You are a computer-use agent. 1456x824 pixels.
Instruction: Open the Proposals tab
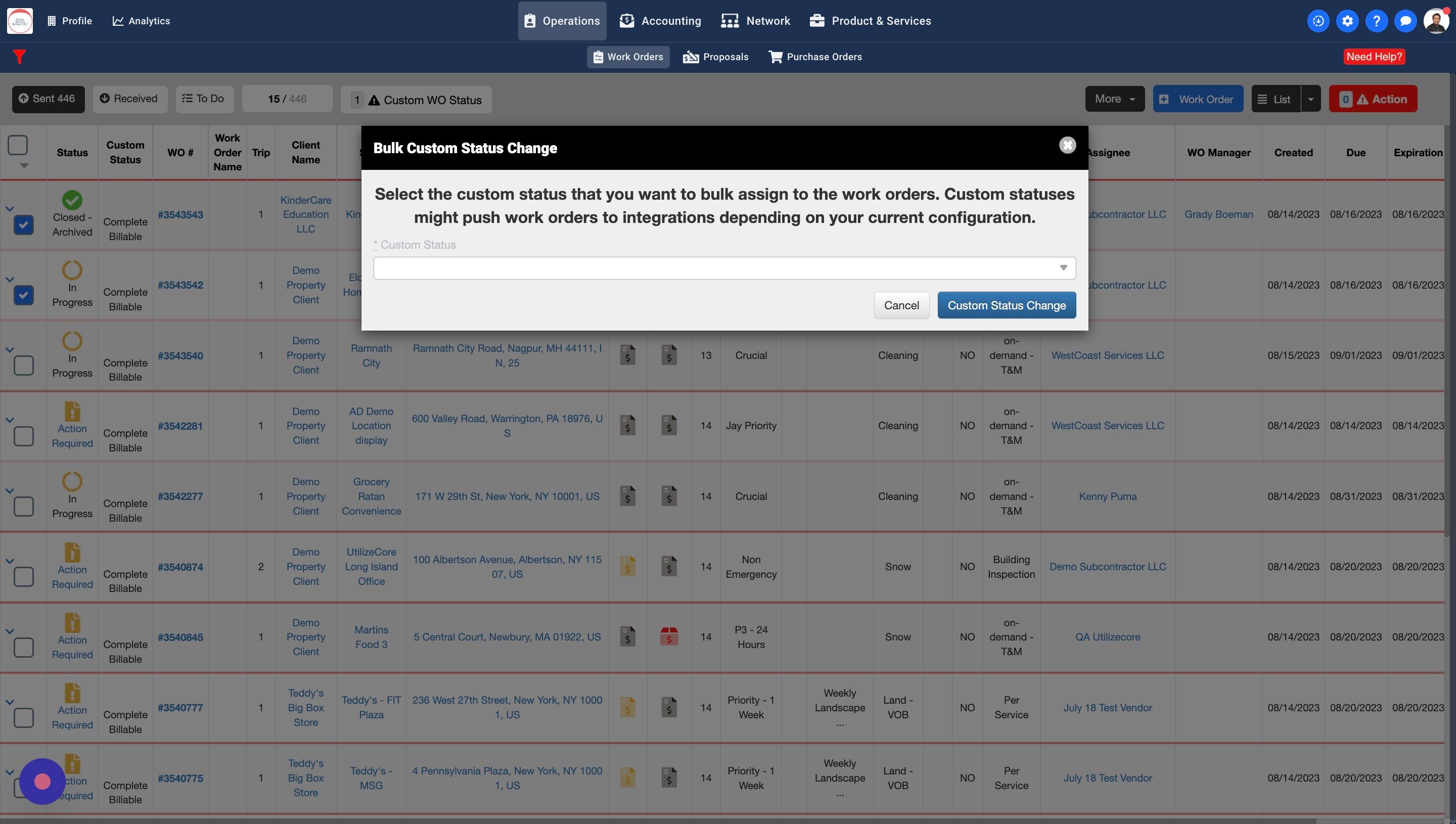pyautogui.click(x=716, y=57)
